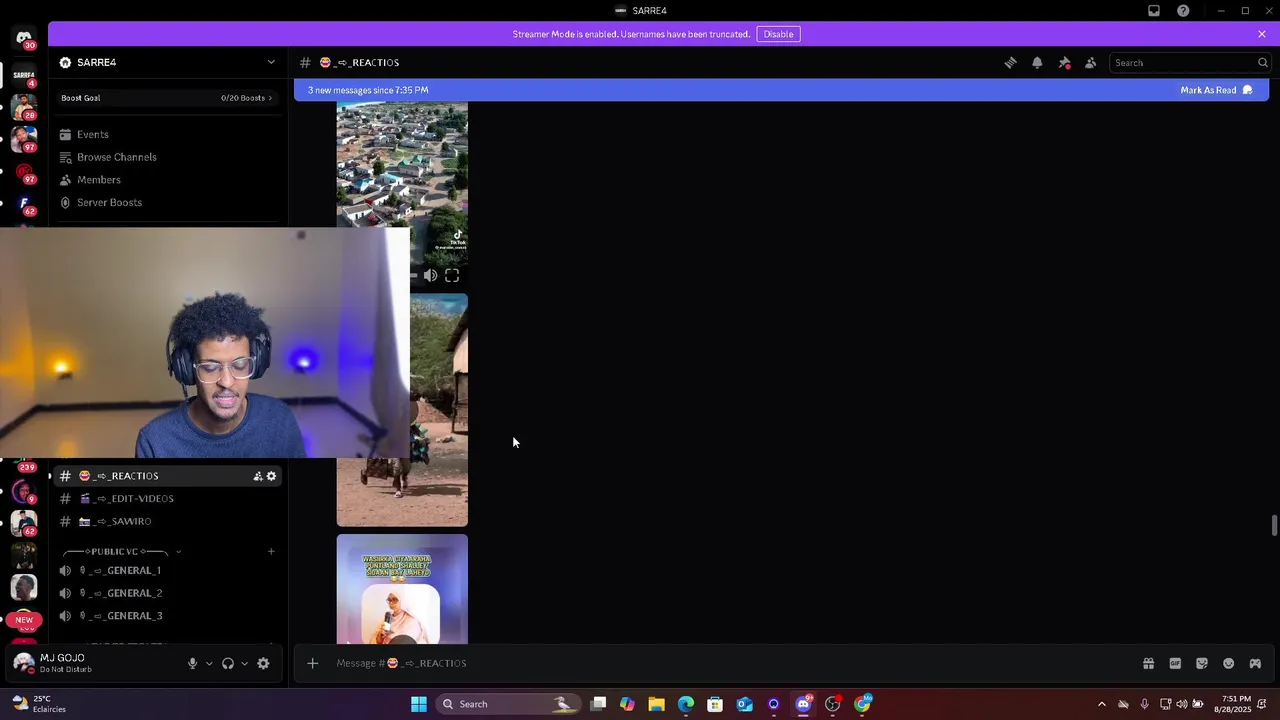The image size is (1280, 720).
Task: Open the gift Nitro icon in message bar
Action: (x=1149, y=663)
